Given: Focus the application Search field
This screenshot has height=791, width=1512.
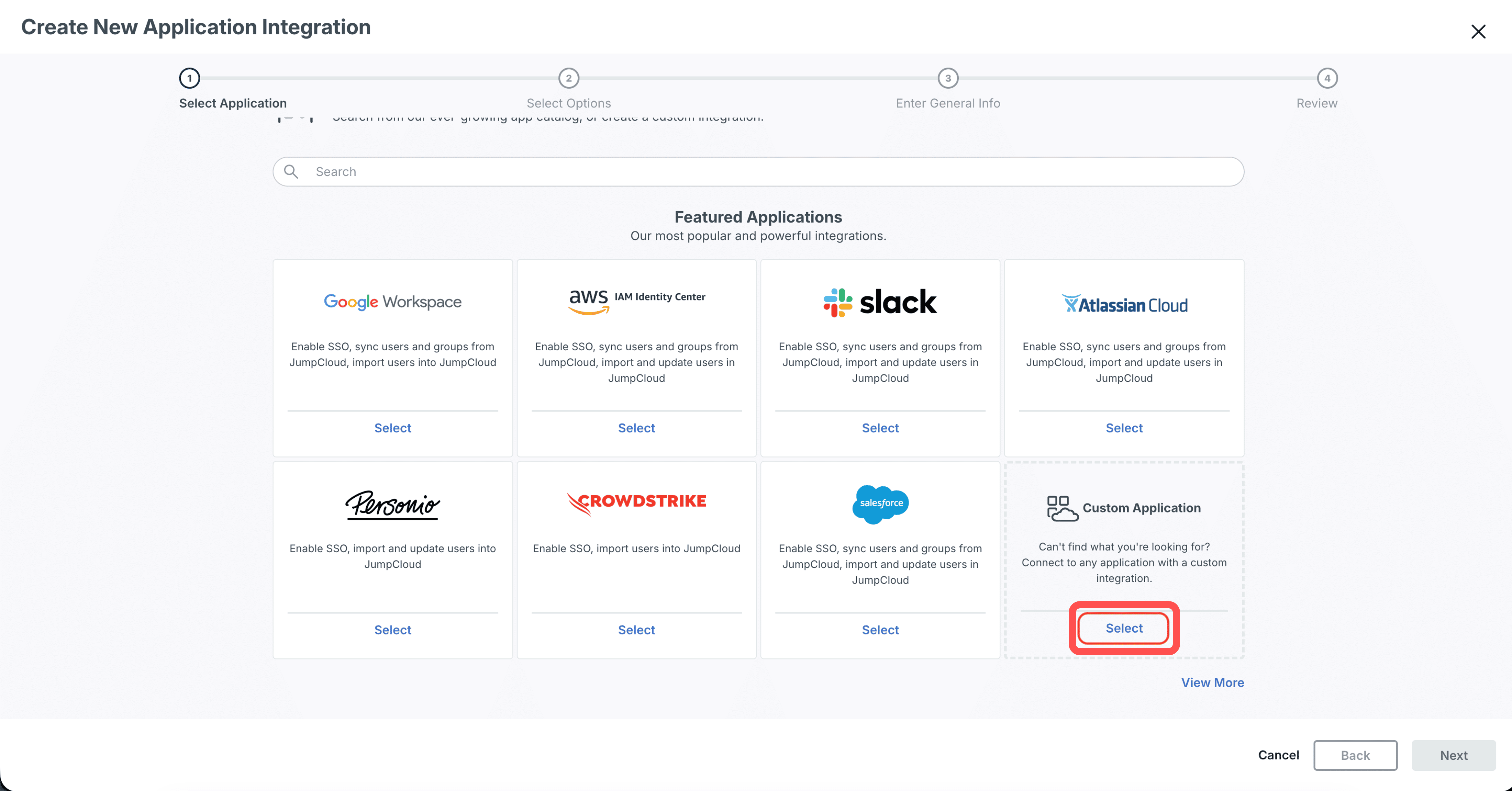Looking at the screenshot, I should (x=758, y=171).
